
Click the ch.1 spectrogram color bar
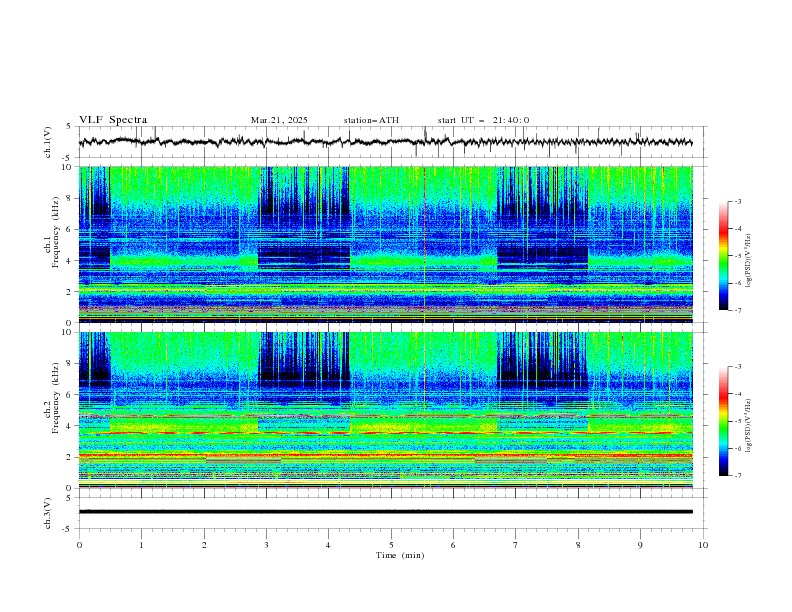(x=724, y=256)
